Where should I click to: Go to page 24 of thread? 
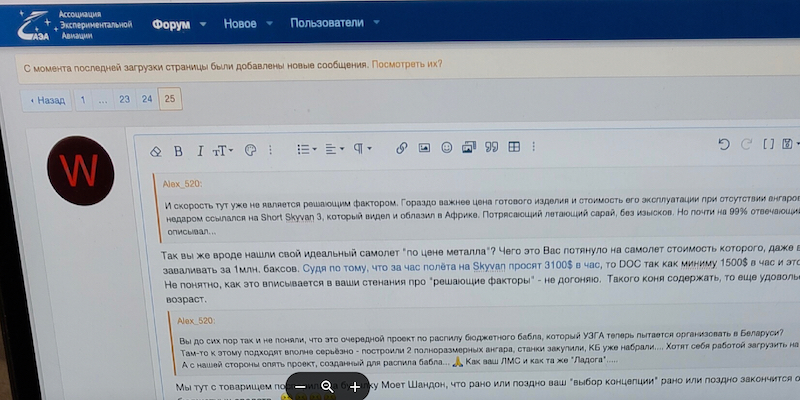147,100
